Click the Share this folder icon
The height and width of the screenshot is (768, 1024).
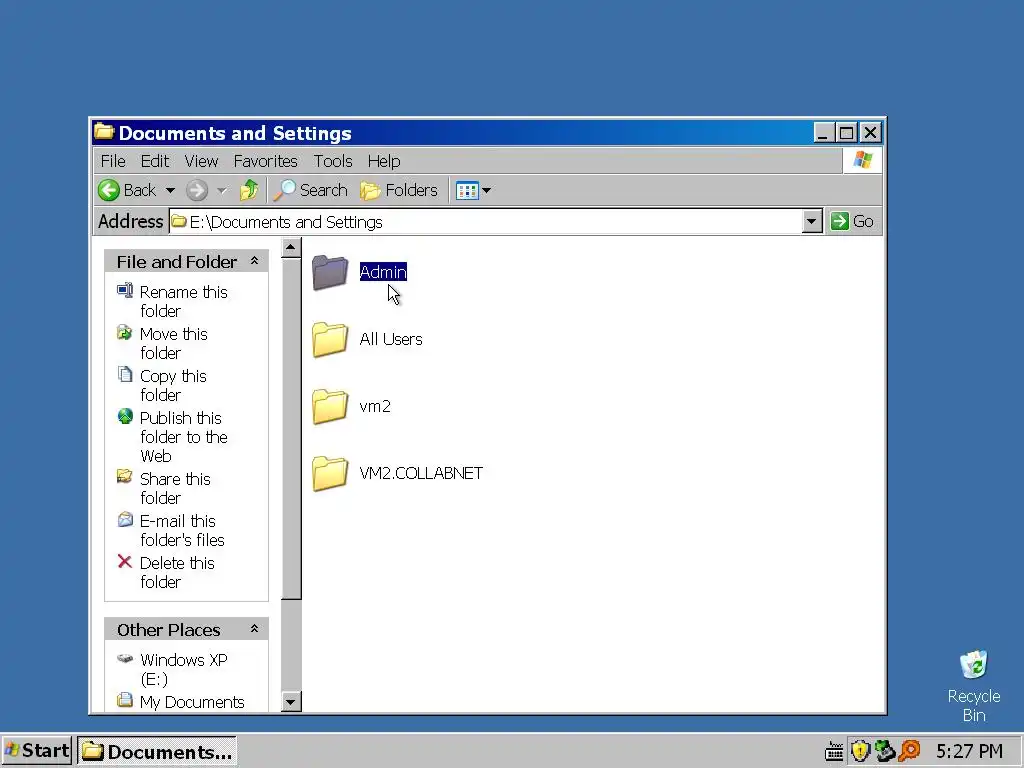125,477
